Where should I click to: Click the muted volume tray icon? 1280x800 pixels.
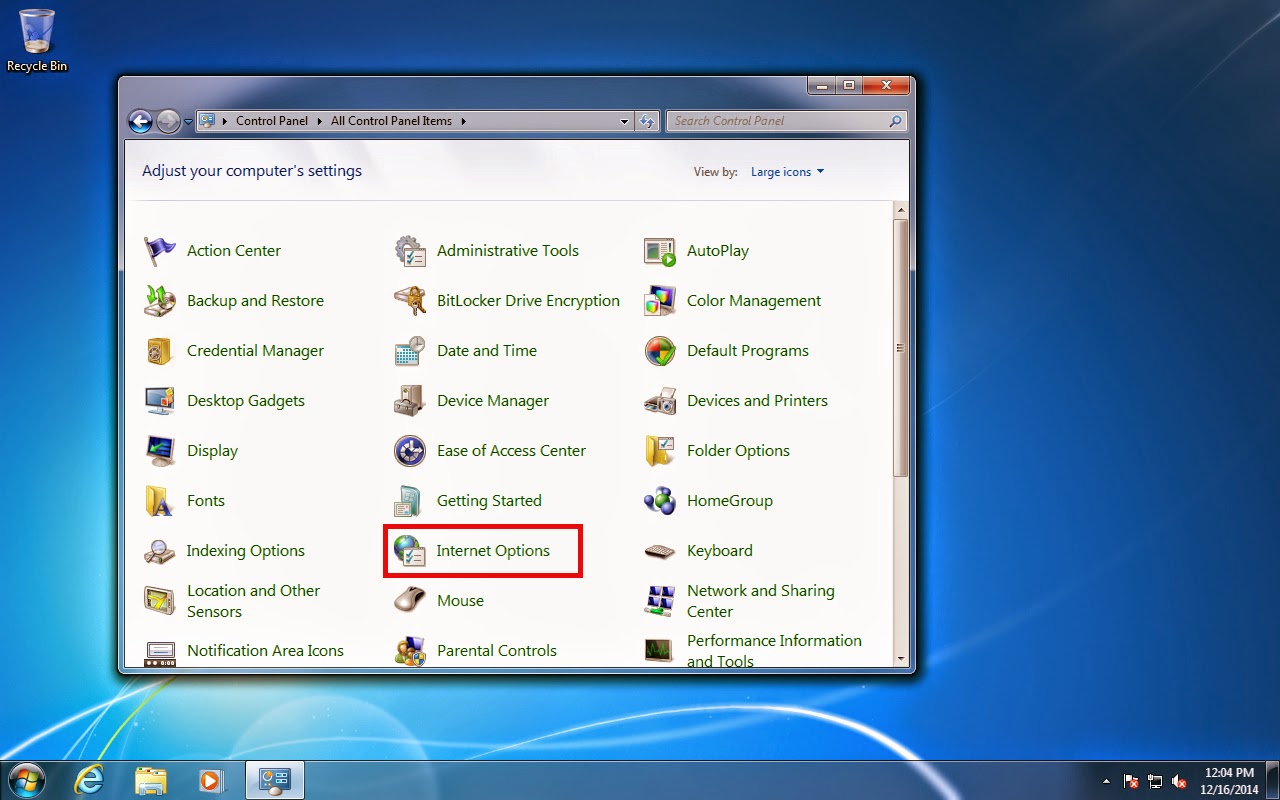[x=1180, y=781]
